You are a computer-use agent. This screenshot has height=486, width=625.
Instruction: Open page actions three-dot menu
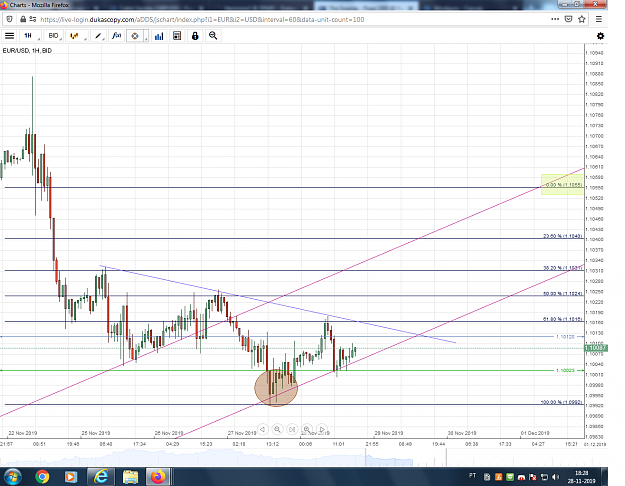[555, 19]
